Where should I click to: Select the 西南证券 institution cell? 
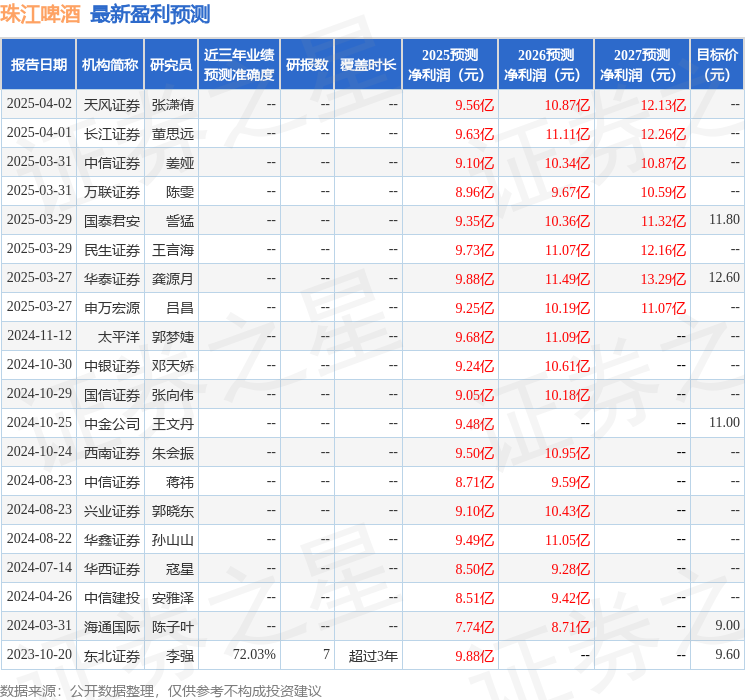pos(112,453)
